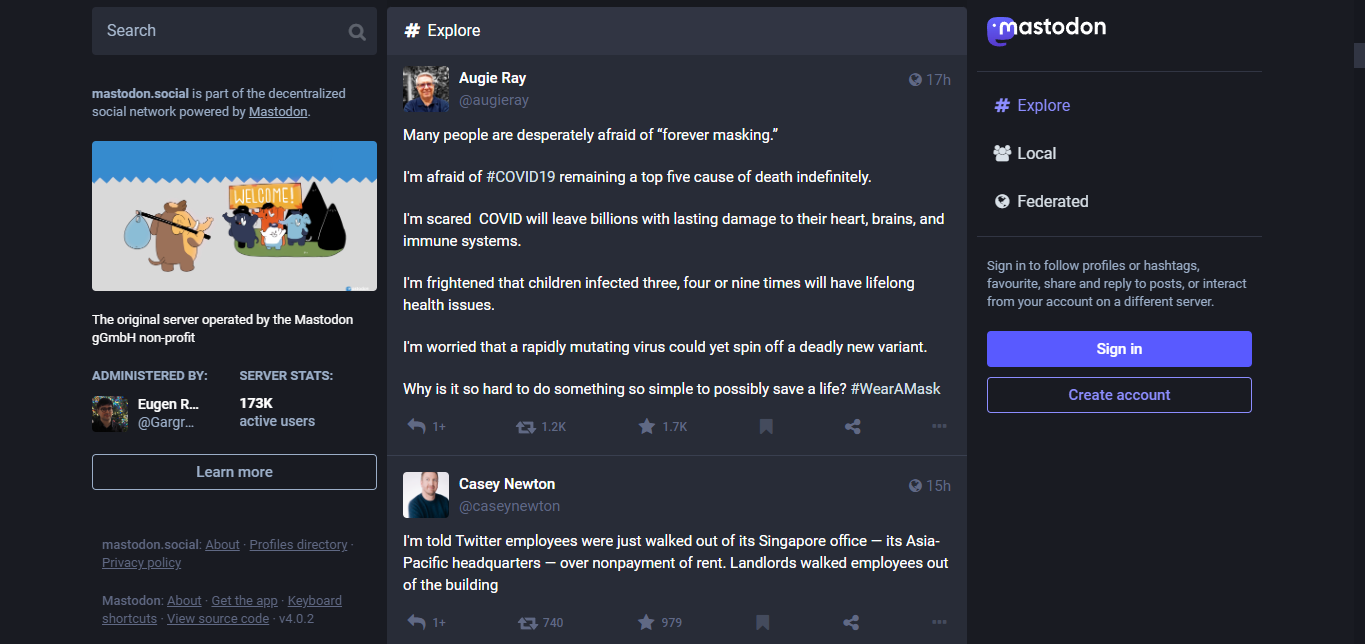Click the page vertical scrollbar thumb
The width and height of the screenshot is (1365, 644).
[x=1358, y=56]
